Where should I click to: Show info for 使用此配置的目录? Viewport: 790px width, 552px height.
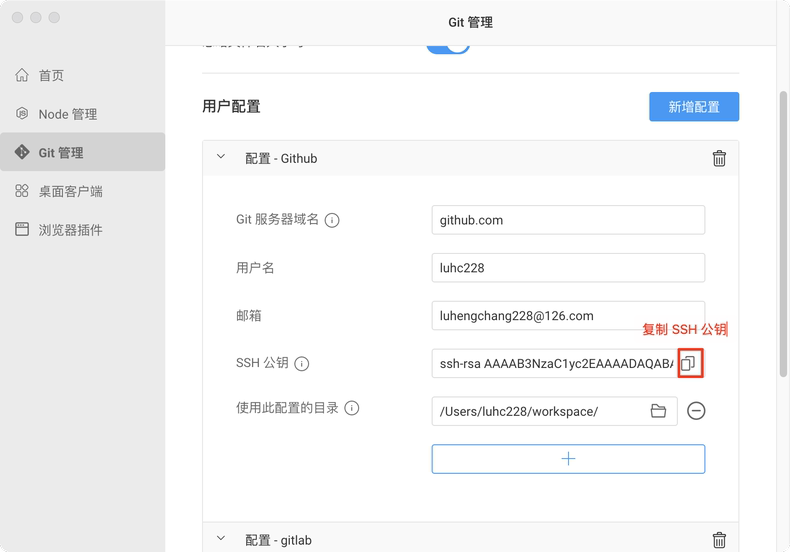click(352, 408)
